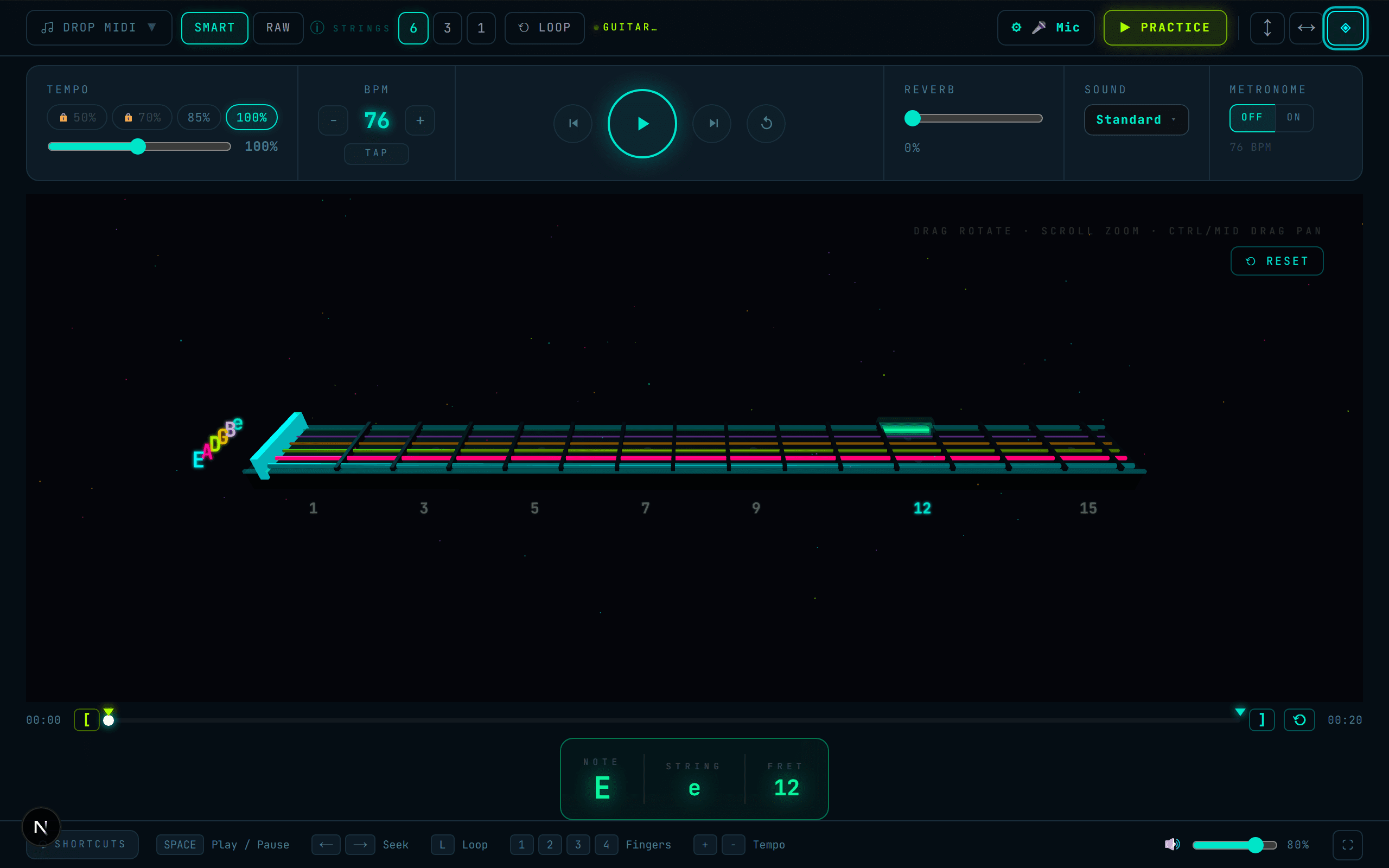Click the Next.js N badge

click(41, 827)
